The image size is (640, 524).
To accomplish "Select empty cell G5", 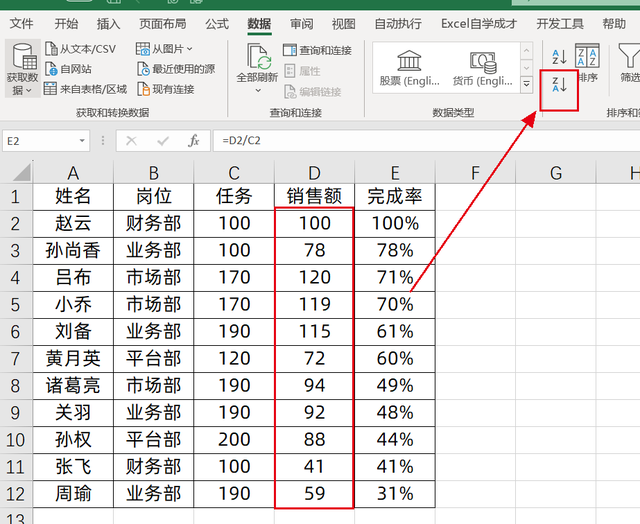I will [556, 305].
